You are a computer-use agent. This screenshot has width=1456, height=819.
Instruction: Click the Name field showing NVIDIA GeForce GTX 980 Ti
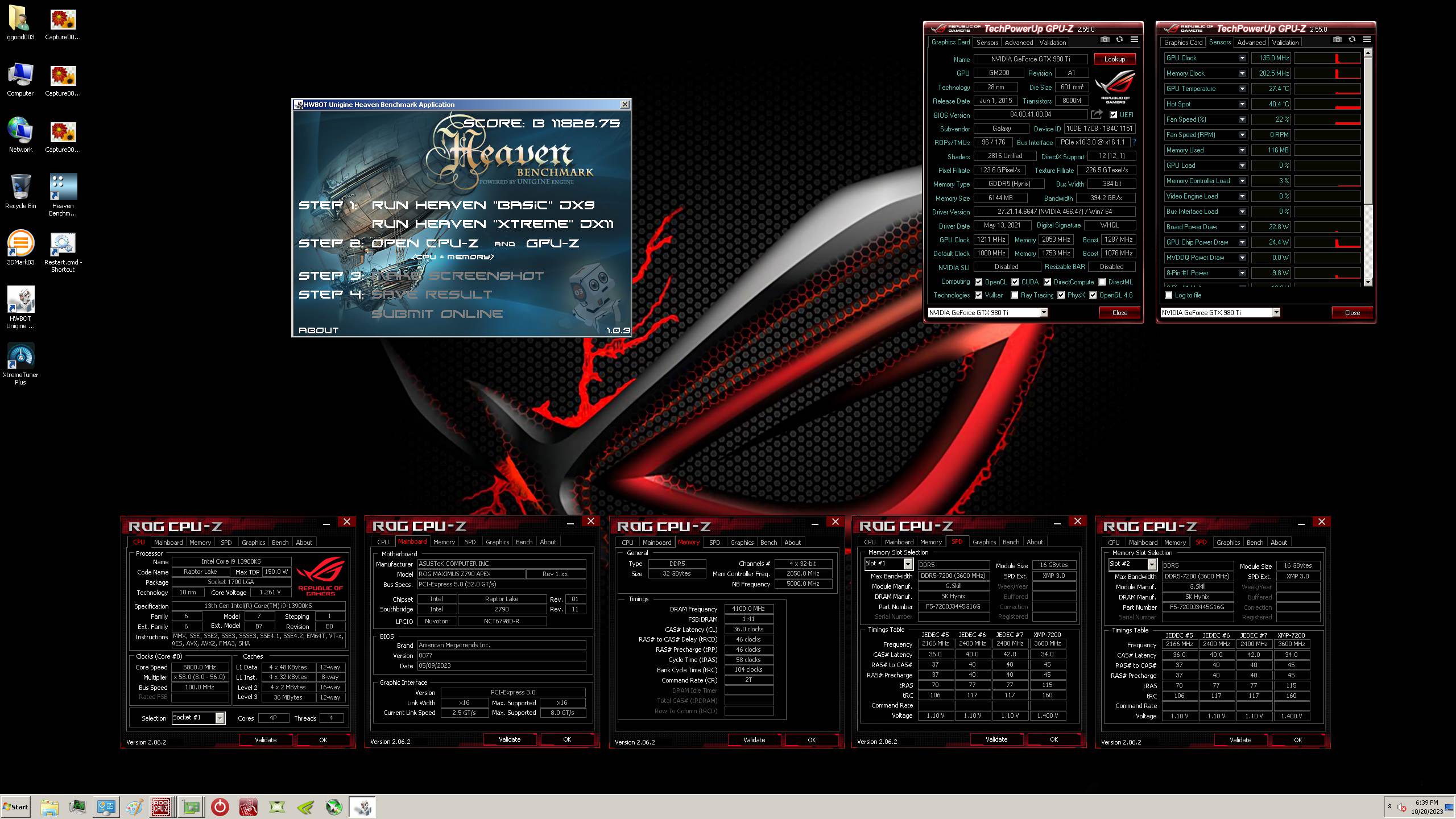pos(1031,59)
